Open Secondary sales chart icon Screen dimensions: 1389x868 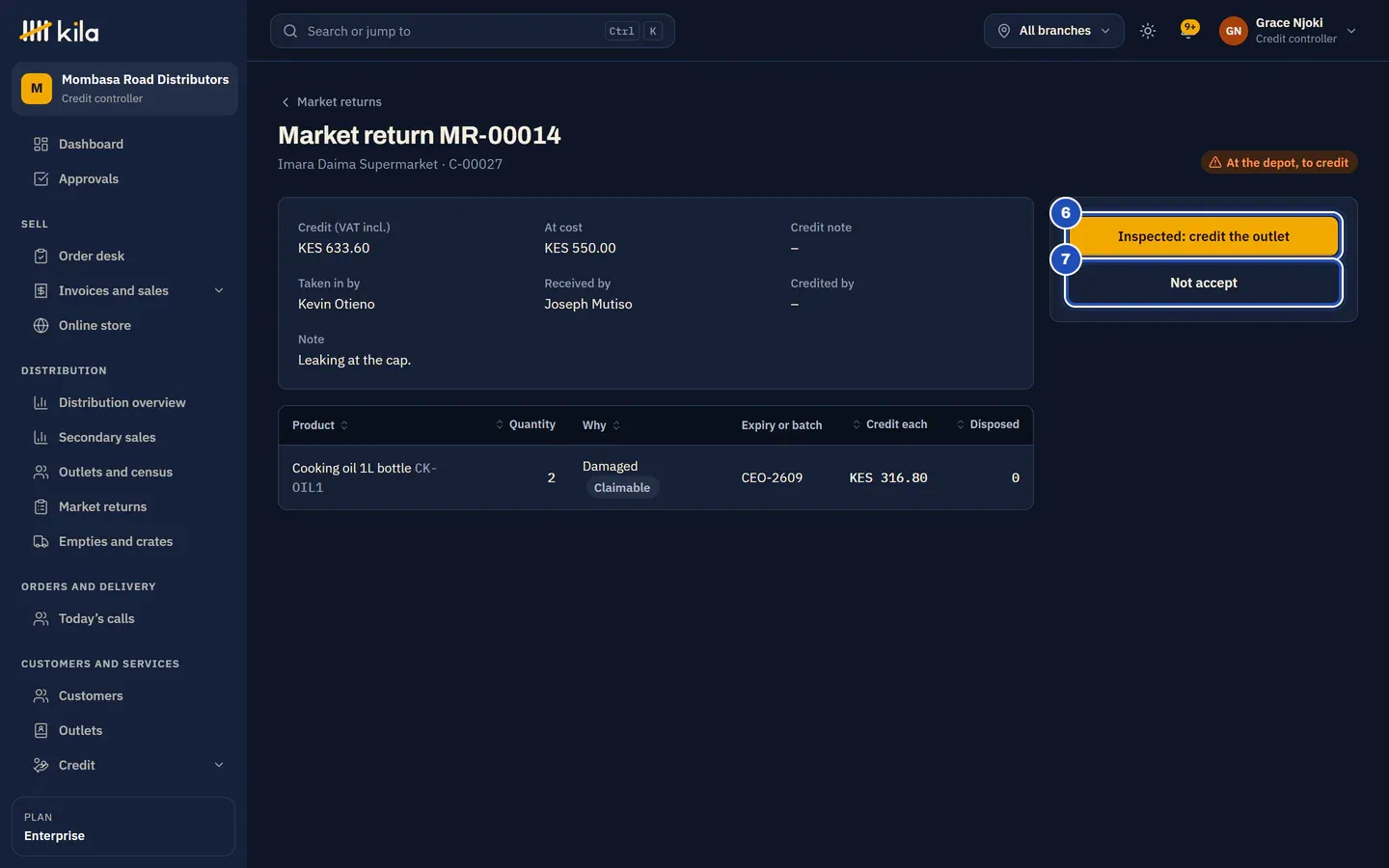(41, 438)
